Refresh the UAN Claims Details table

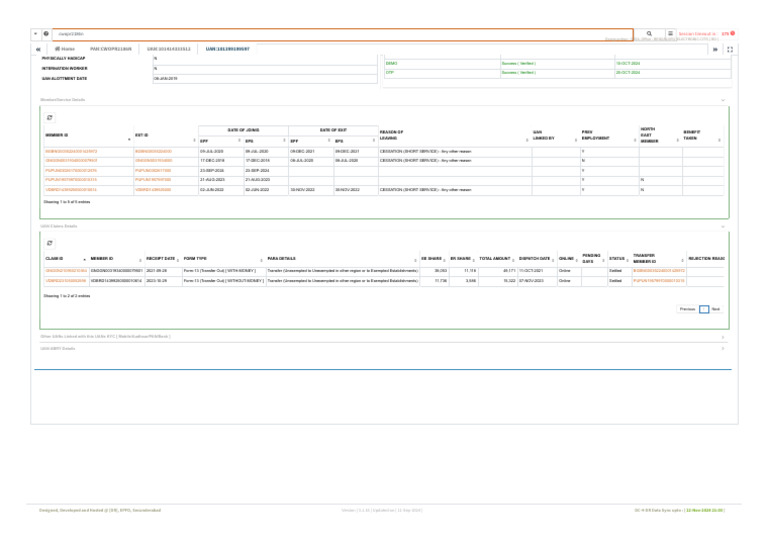coord(49,243)
